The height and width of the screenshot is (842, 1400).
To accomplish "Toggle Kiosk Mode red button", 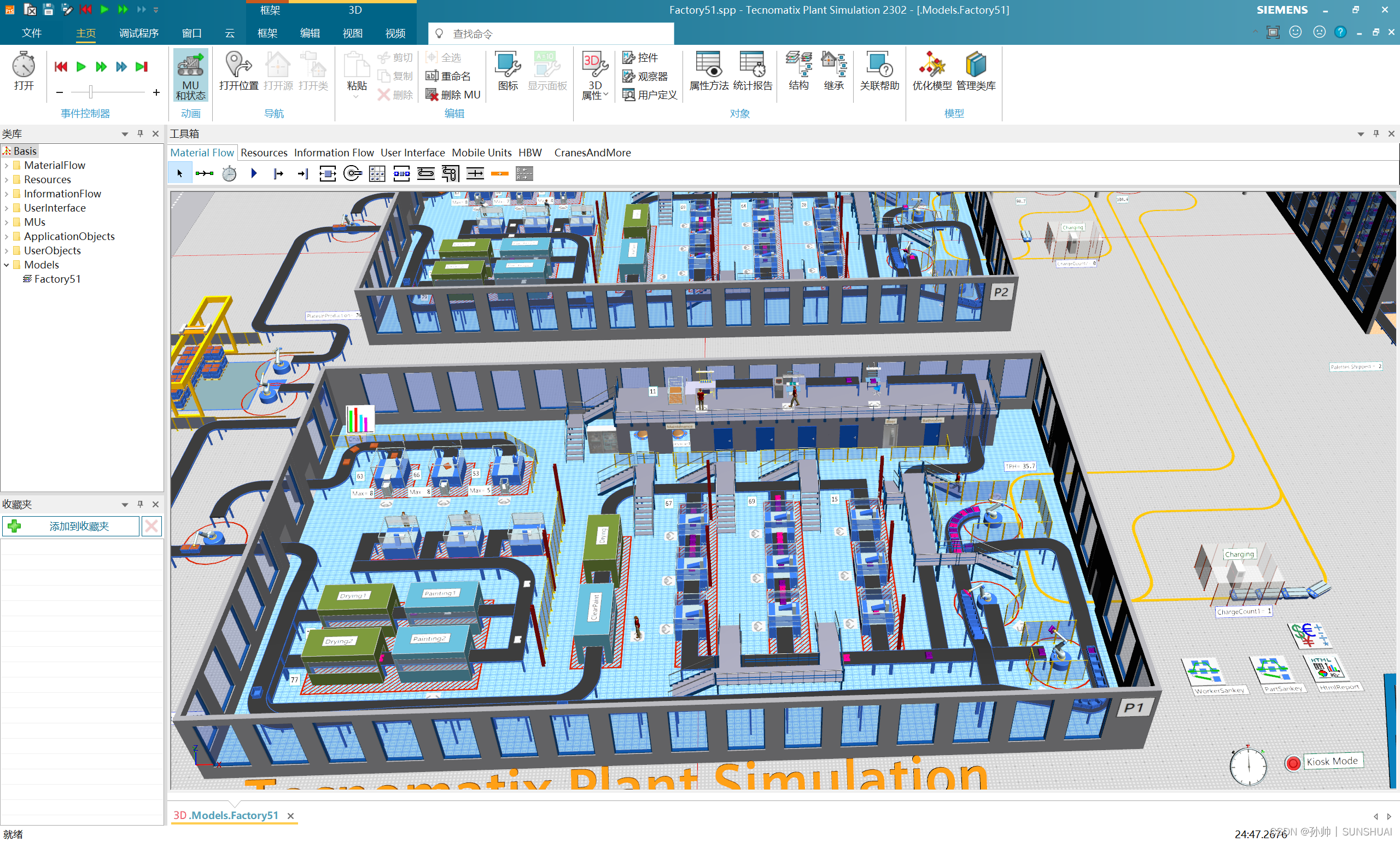I will 1292,763.
